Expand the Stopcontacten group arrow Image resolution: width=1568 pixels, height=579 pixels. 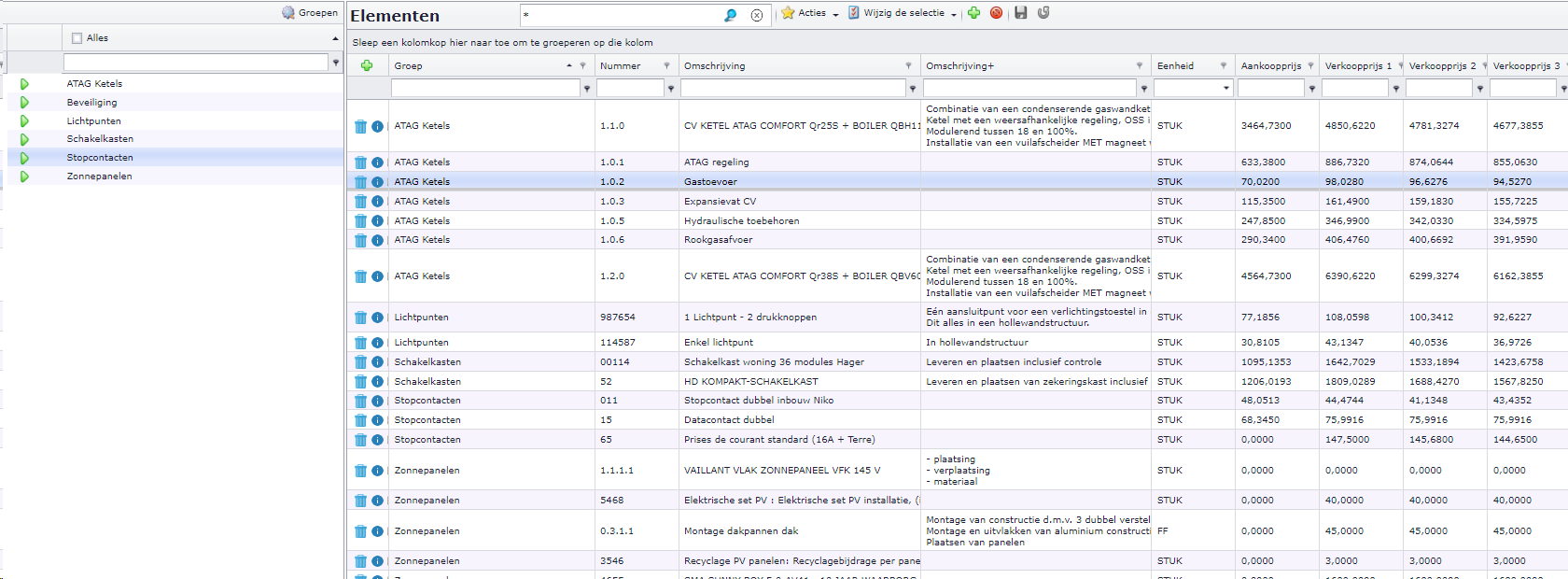point(24,158)
